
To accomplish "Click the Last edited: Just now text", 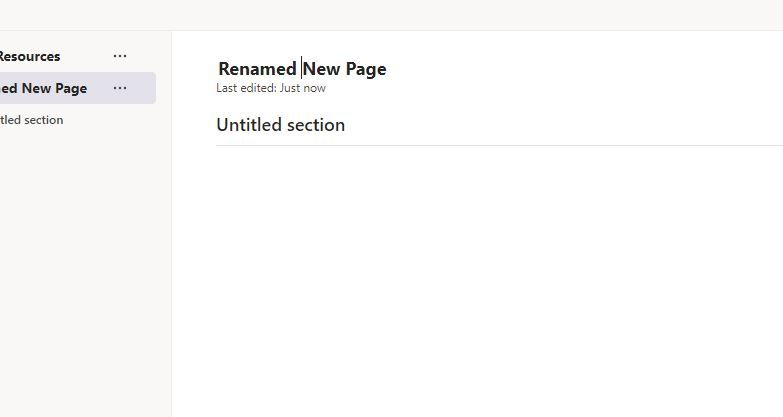I will pyautogui.click(x=271, y=88).
